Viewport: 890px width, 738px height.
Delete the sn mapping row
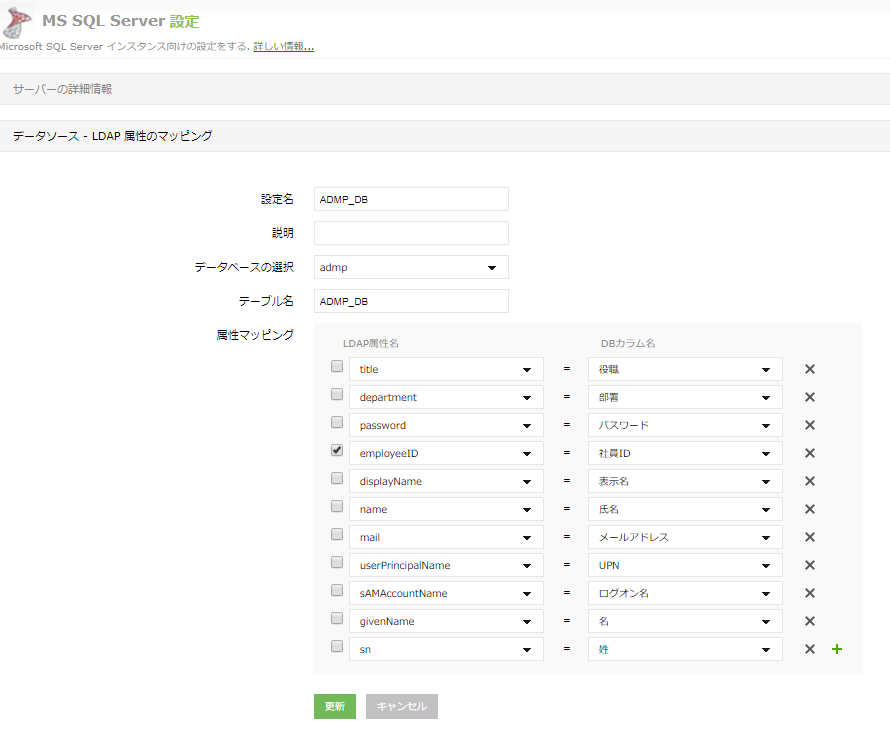click(x=809, y=649)
